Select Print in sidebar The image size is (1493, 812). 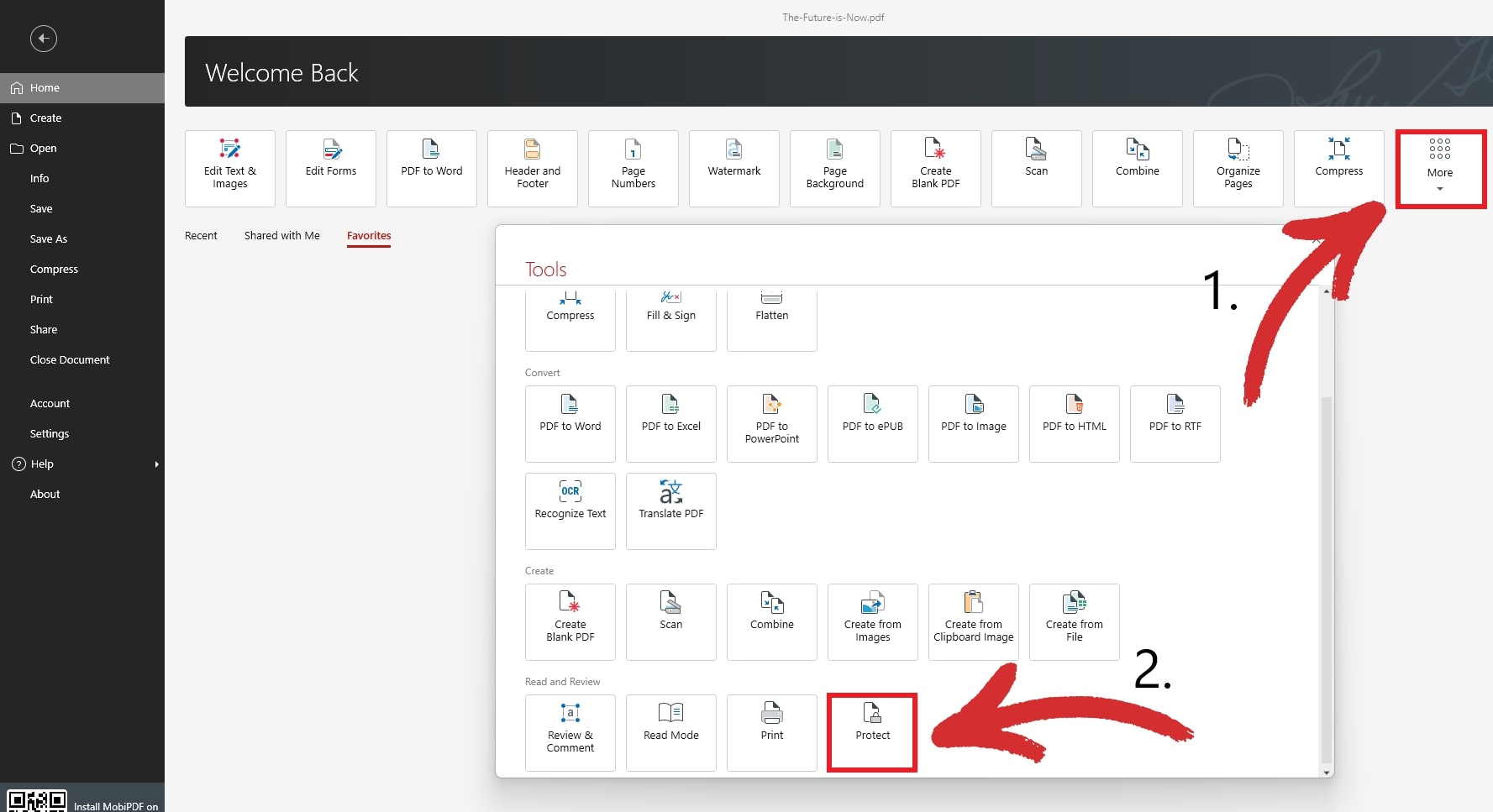click(x=82, y=300)
